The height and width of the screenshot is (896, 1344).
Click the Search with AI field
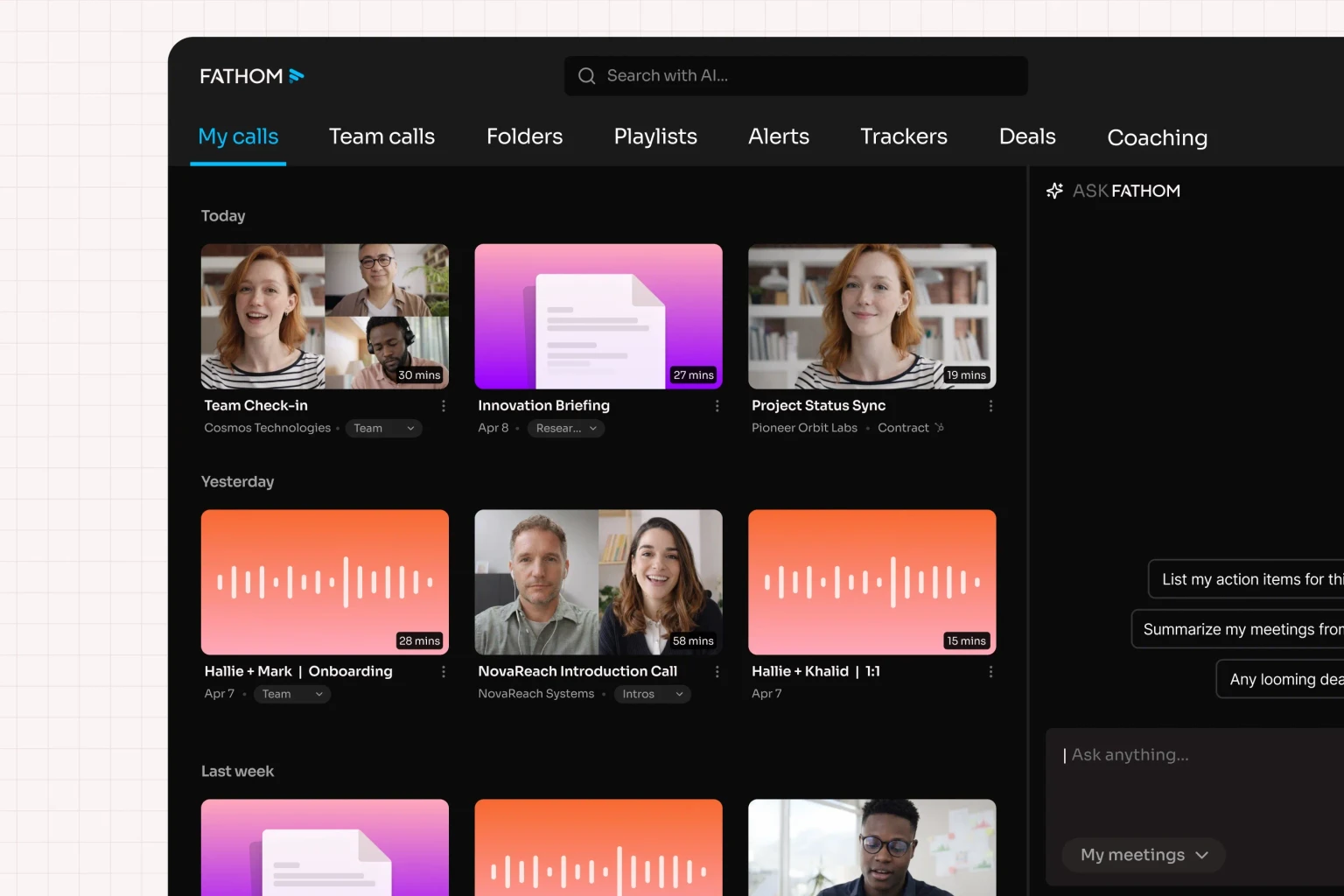(796, 76)
